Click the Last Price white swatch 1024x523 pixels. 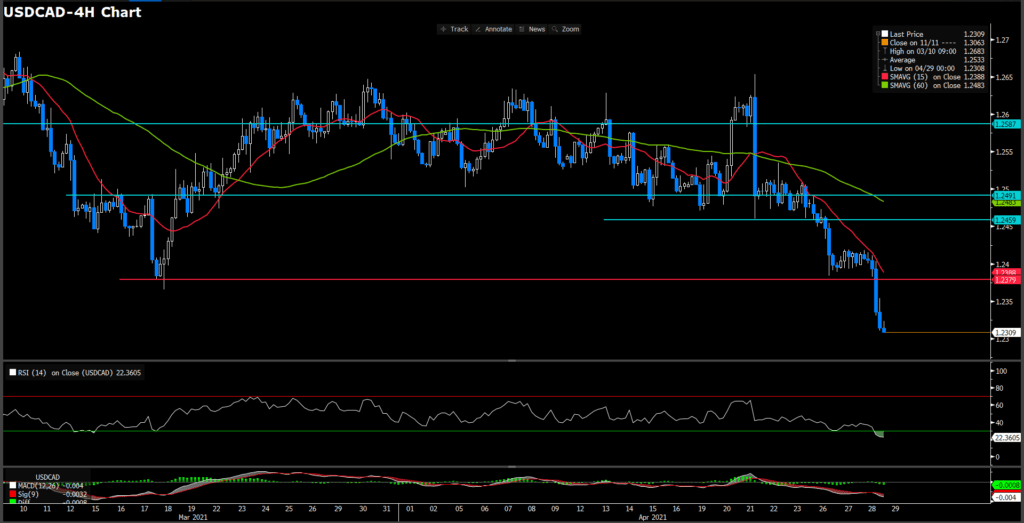885,34
